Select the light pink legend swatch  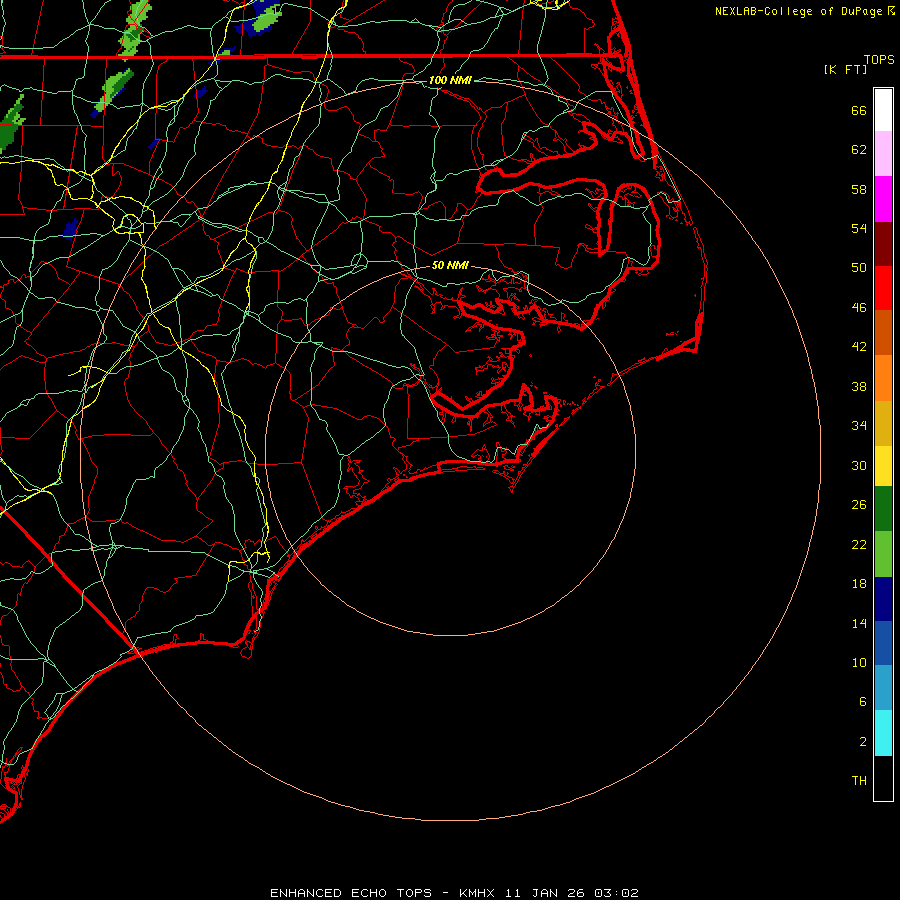coord(883,153)
